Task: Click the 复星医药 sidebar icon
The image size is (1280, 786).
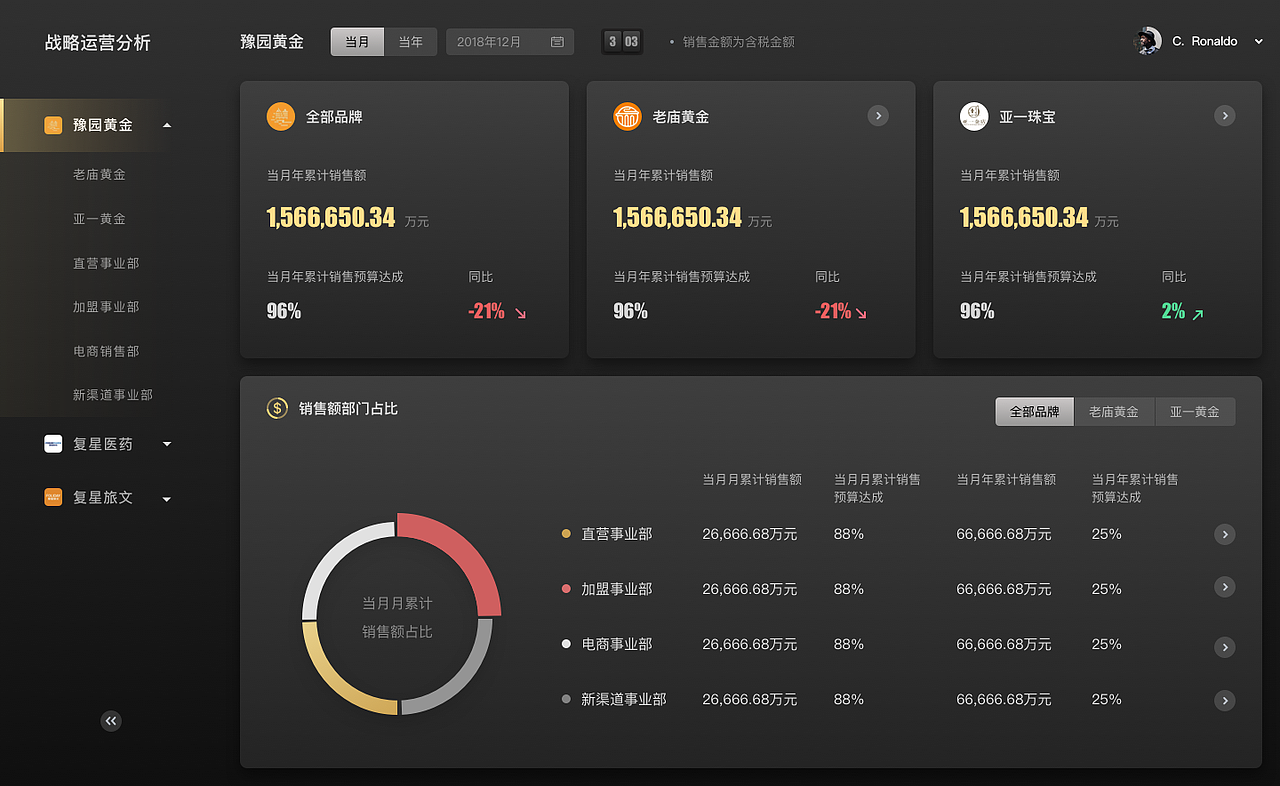Action: tap(52, 444)
